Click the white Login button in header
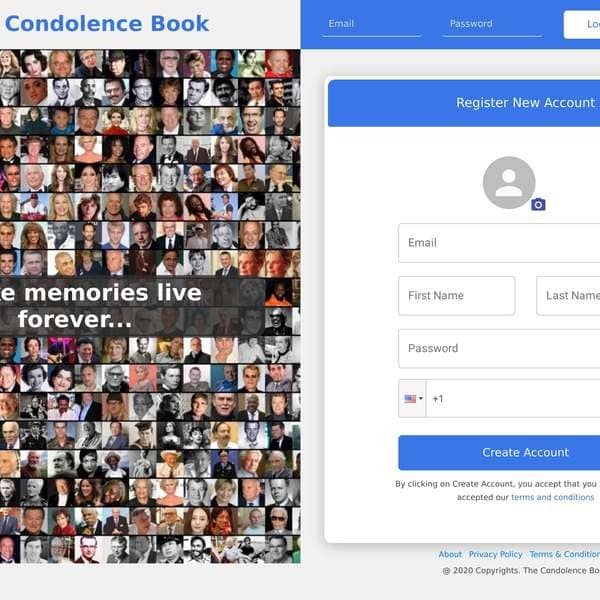The width and height of the screenshot is (600, 600). click(582, 24)
